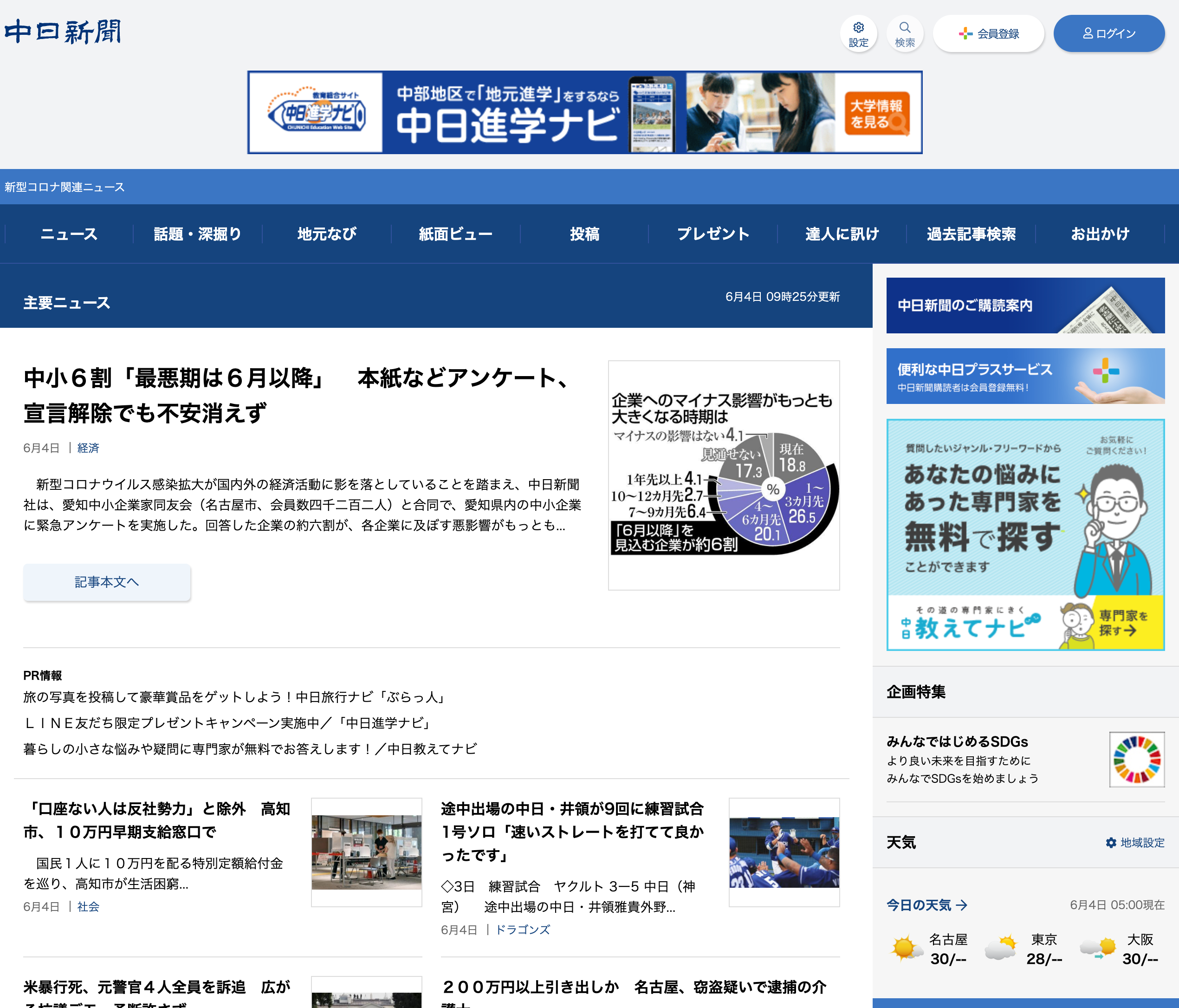Click the ドラゴンズ category tag
This screenshot has width=1179, height=1008.
click(523, 930)
